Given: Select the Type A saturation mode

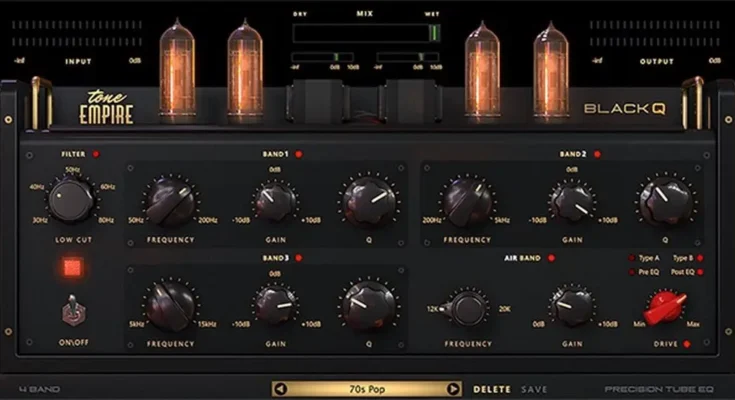Looking at the screenshot, I should 631,258.
